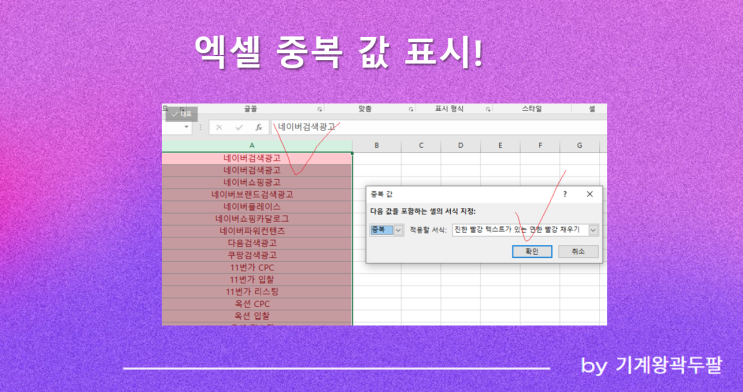Click the 취소 button
The image size is (743, 392).
pos(578,252)
